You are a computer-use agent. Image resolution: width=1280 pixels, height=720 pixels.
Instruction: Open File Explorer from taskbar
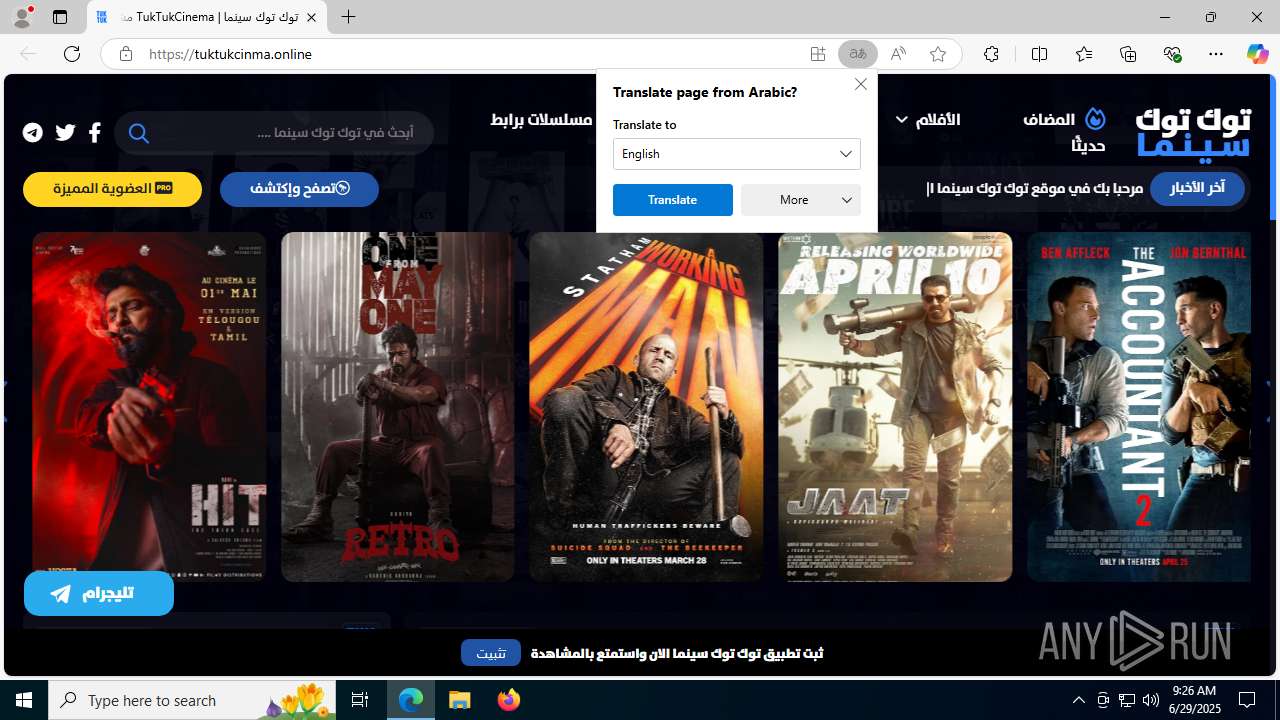[459, 700]
